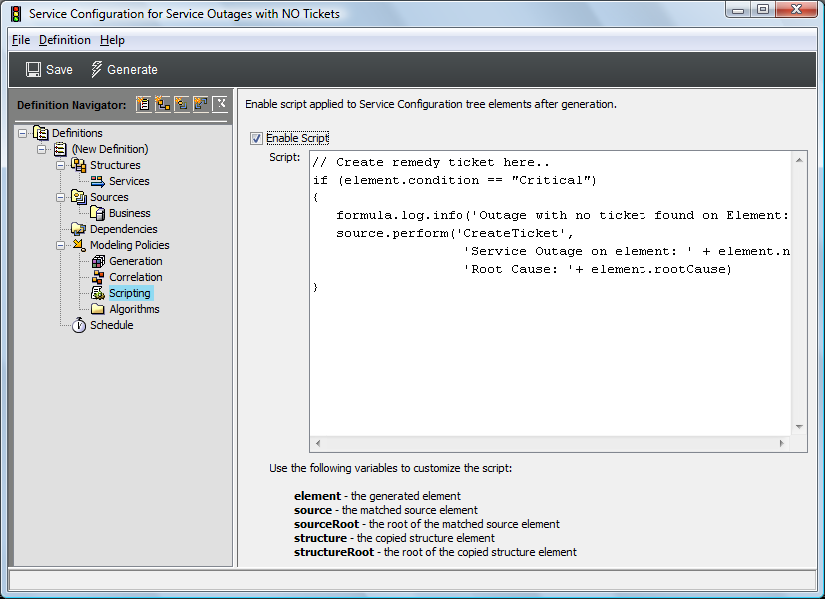The height and width of the screenshot is (599, 825).
Task: Select Business in the tree
Action: coord(129,213)
